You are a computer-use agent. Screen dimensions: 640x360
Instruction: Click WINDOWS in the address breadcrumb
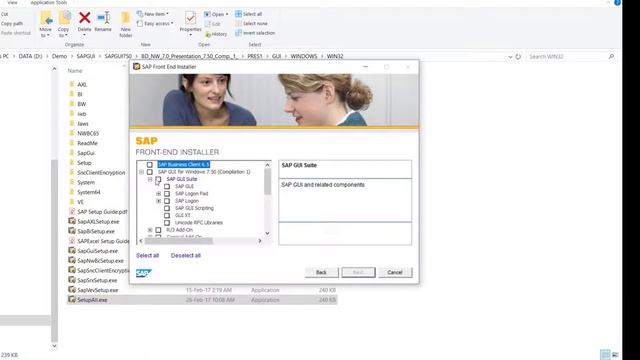click(304, 56)
